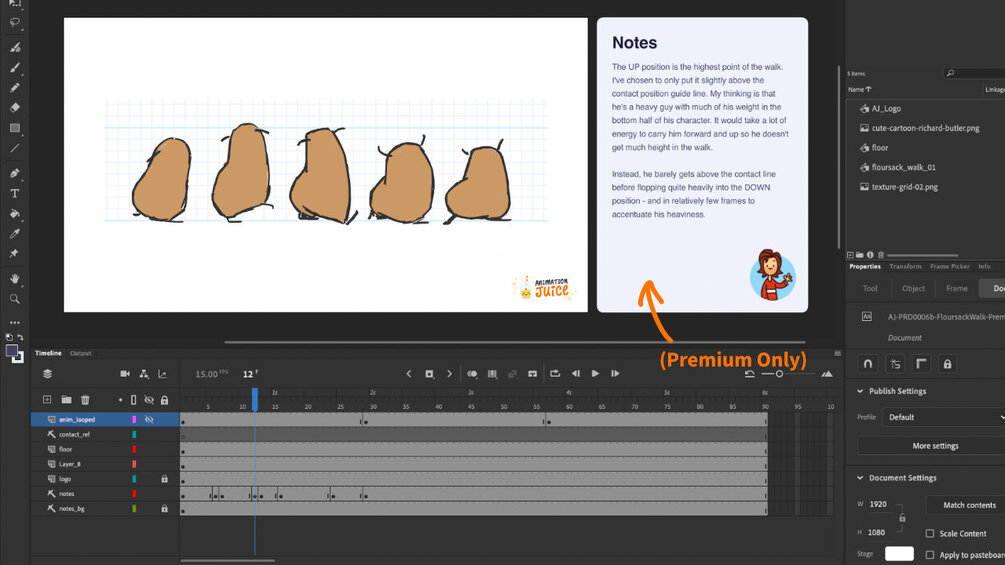Create a new layer in timeline

(x=47, y=400)
